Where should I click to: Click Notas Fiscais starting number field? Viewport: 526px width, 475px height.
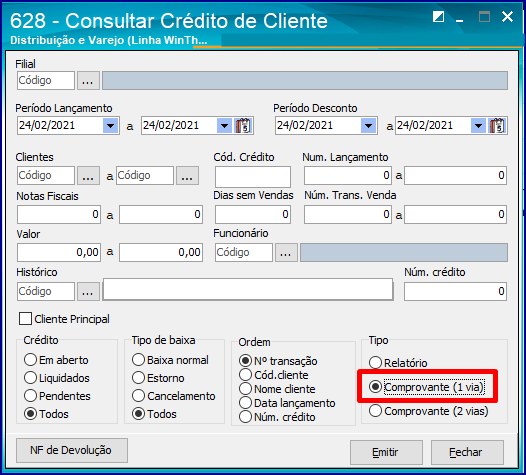tap(59, 215)
